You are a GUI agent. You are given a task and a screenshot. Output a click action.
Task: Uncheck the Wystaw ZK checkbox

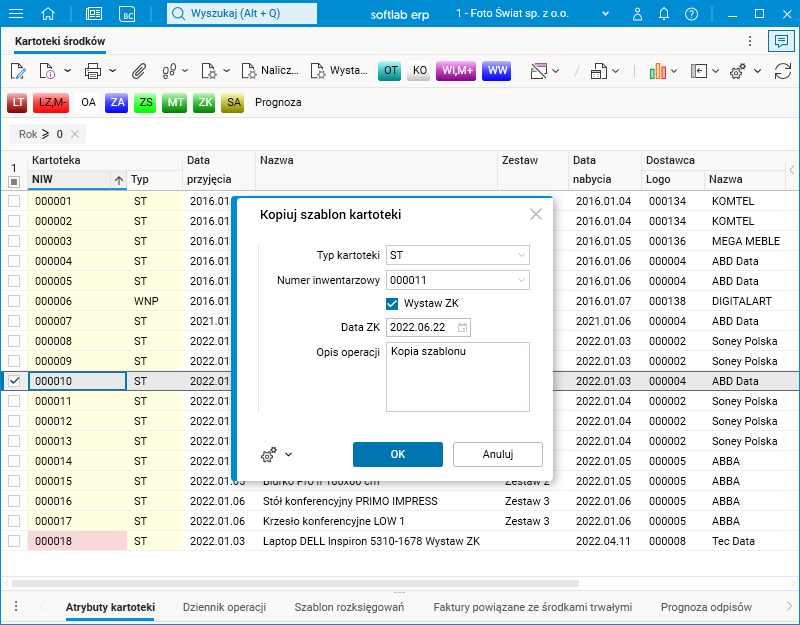[392, 303]
